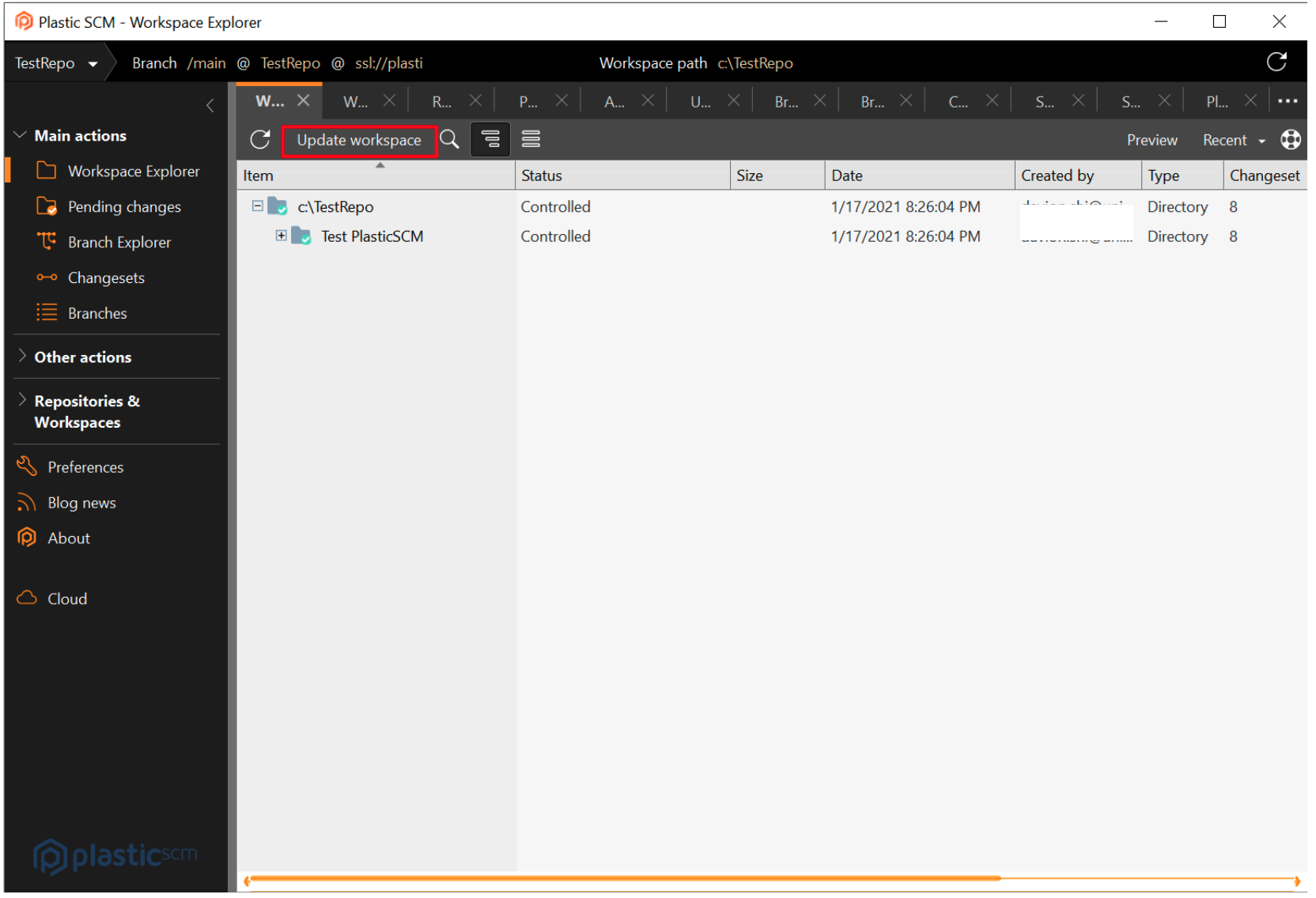Image resolution: width=1316 pixels, height=898 pixels.
Task: Open the Pending changes view
Action: pyautogui.click(x=109, y=207)
